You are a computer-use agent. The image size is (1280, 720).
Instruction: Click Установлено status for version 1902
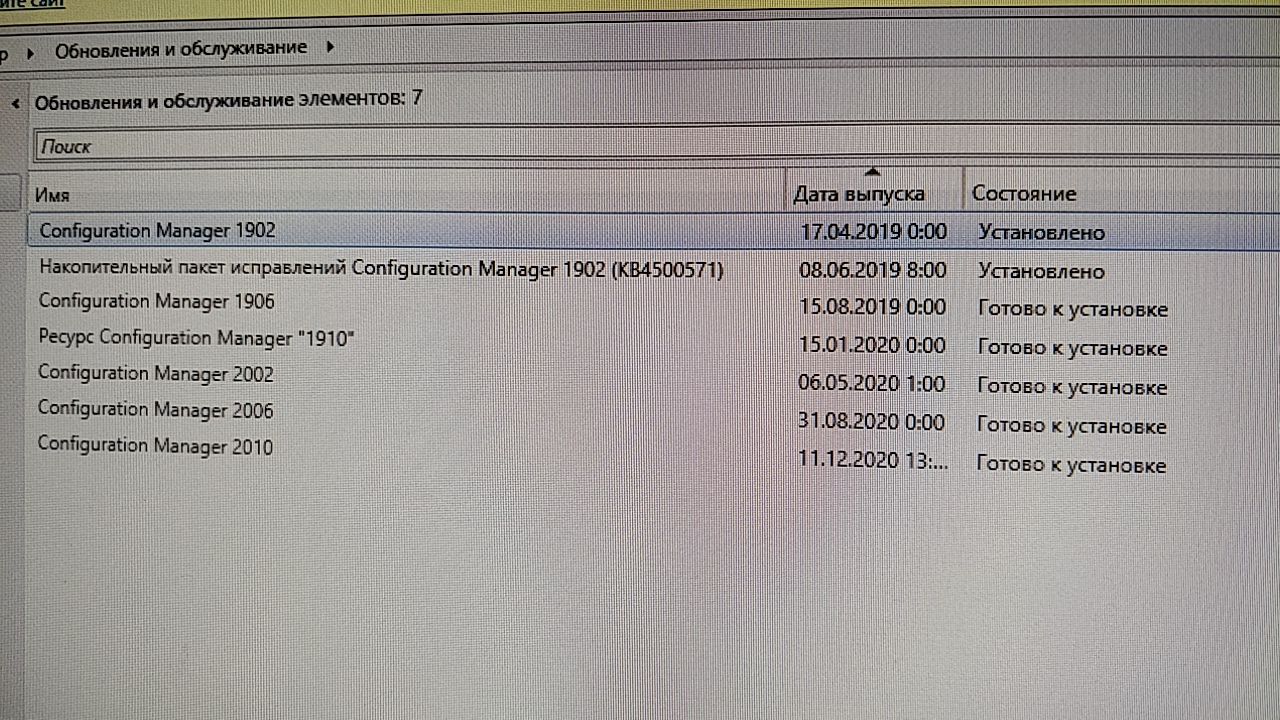pyautogui.click(x=1041, y=233)
